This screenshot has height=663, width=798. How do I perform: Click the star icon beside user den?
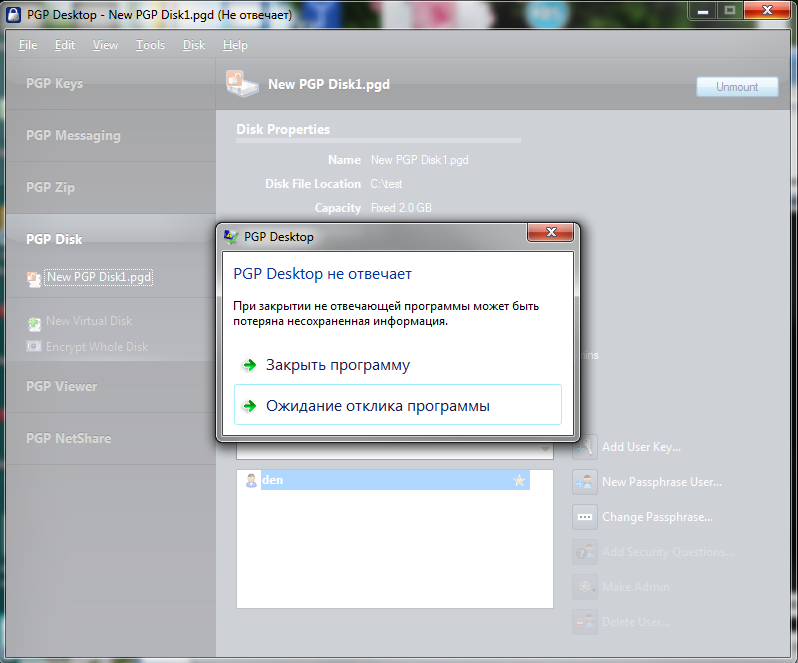pyautogui.click(x=519, y=481)
